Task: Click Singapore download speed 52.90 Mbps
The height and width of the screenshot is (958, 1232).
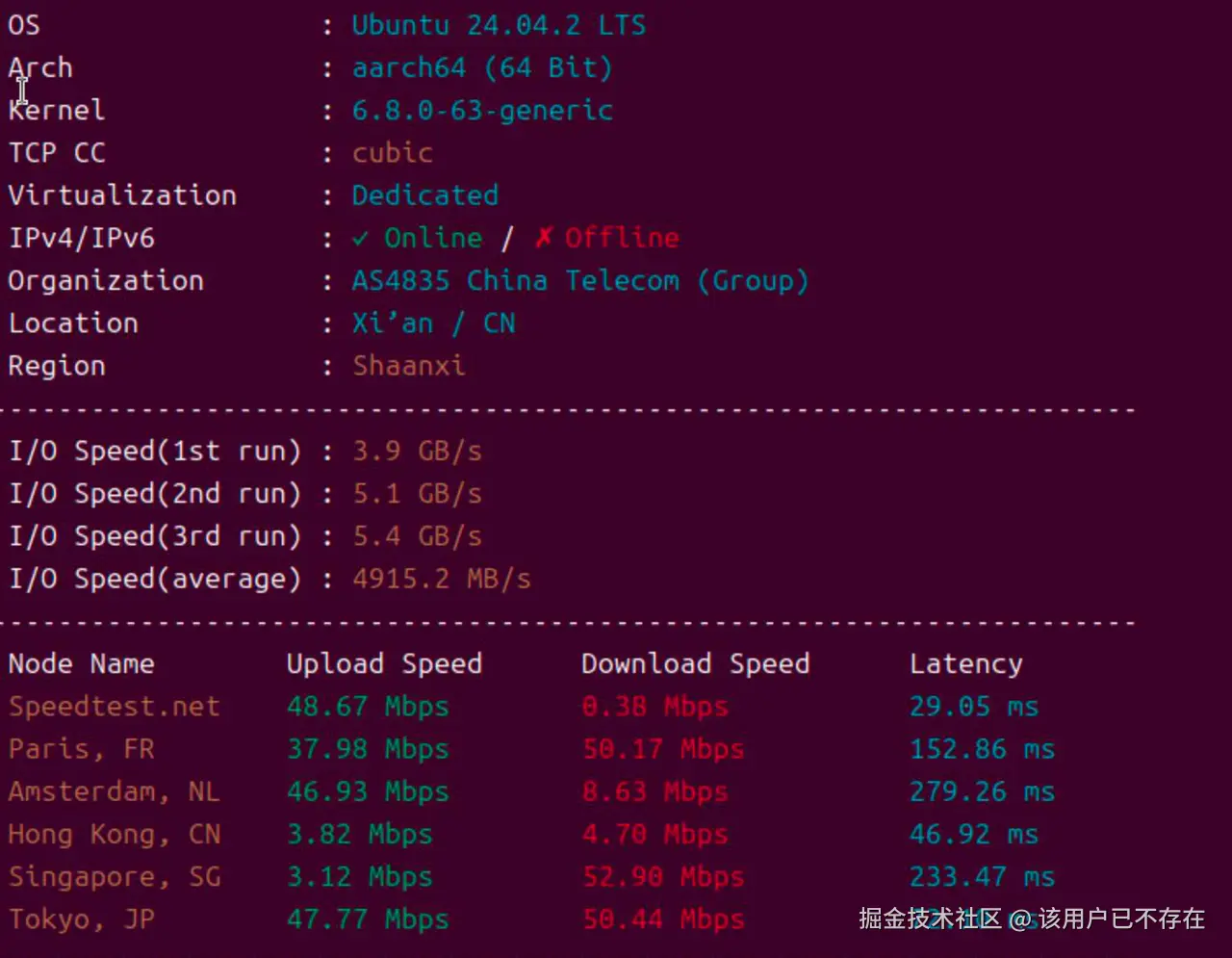Action: click(x=662, y=877)
